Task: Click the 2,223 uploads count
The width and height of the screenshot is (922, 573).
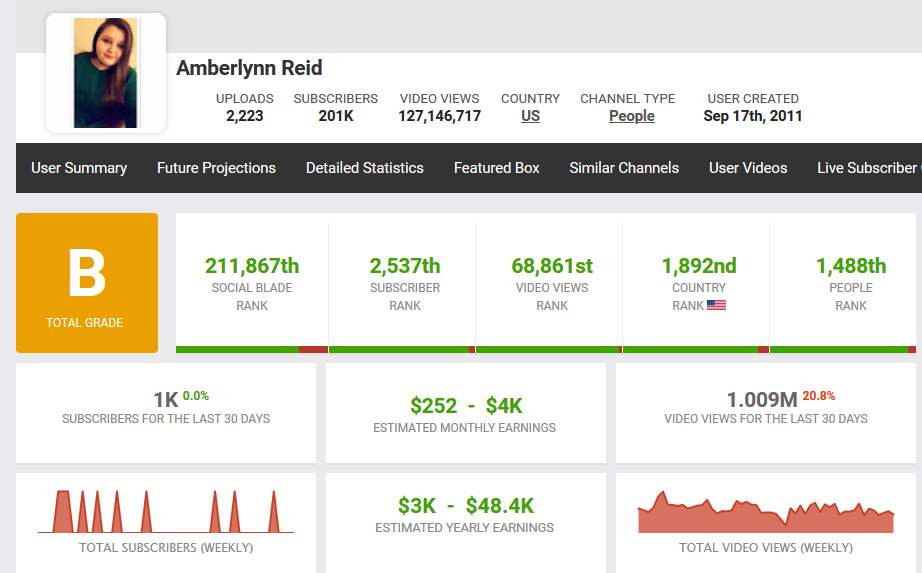Action: click(245, 116)
